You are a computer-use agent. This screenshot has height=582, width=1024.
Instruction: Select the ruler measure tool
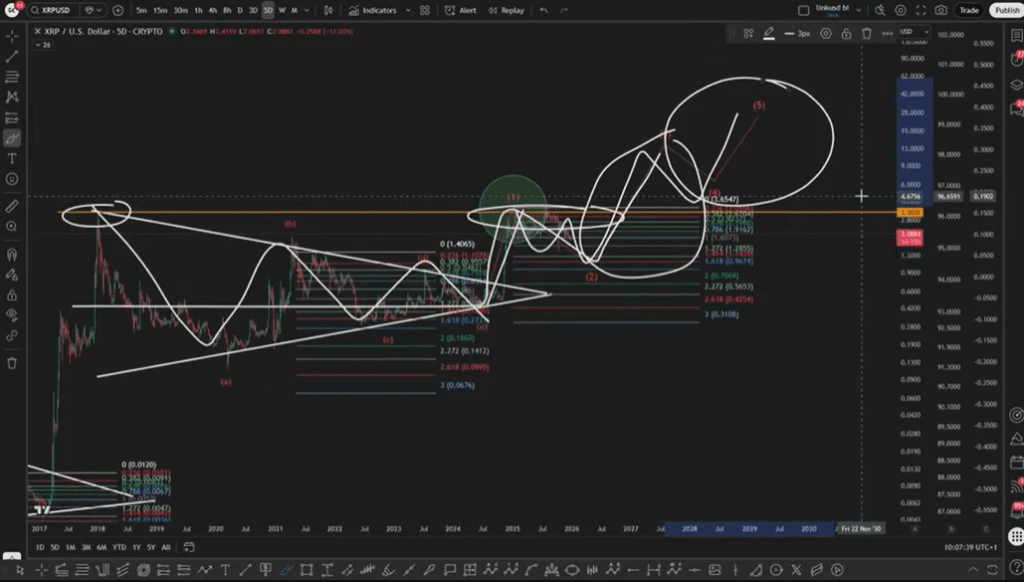coord(12,206)
